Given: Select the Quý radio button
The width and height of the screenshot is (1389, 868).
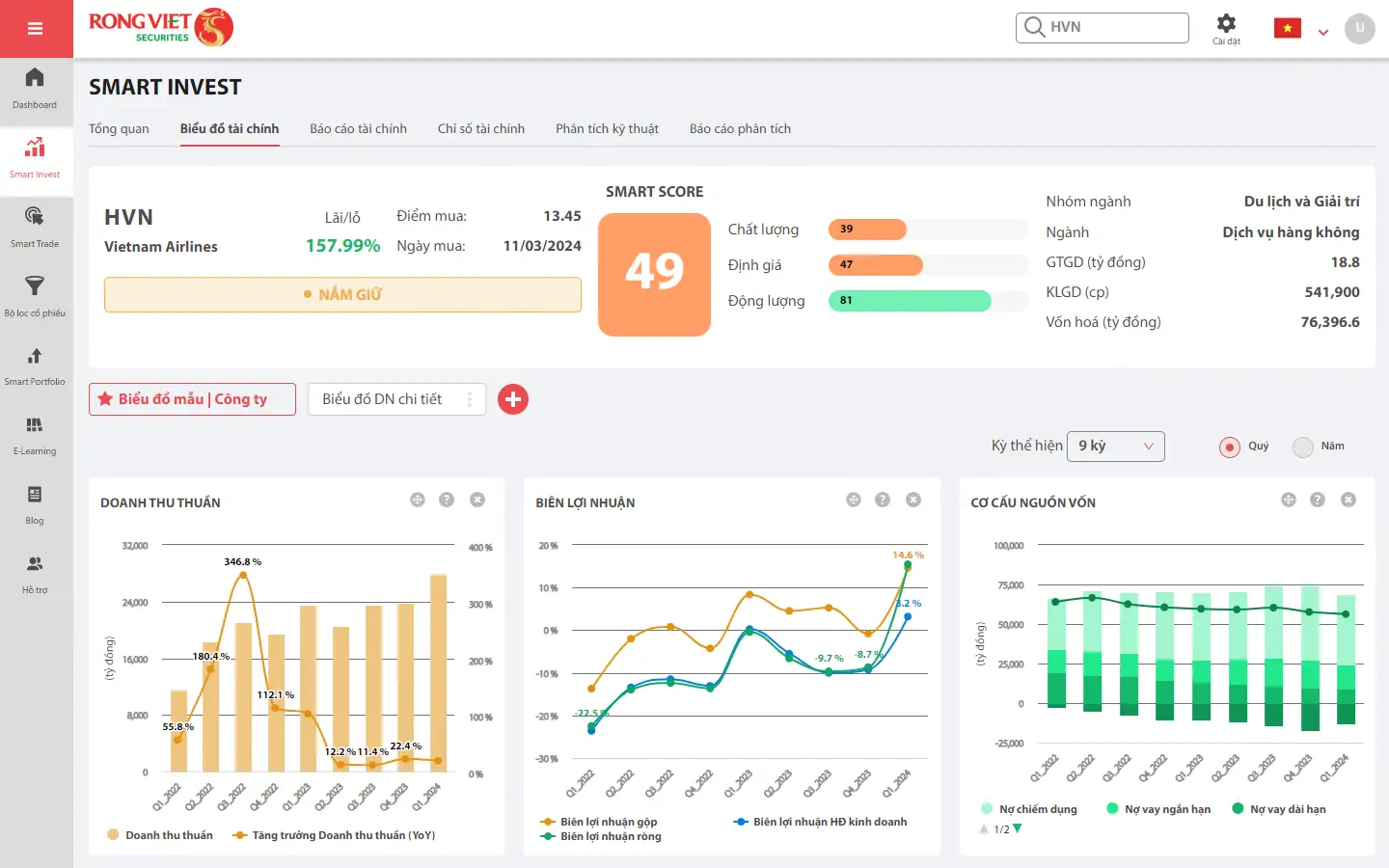Looking at the screenshot, I should 1230,447.
